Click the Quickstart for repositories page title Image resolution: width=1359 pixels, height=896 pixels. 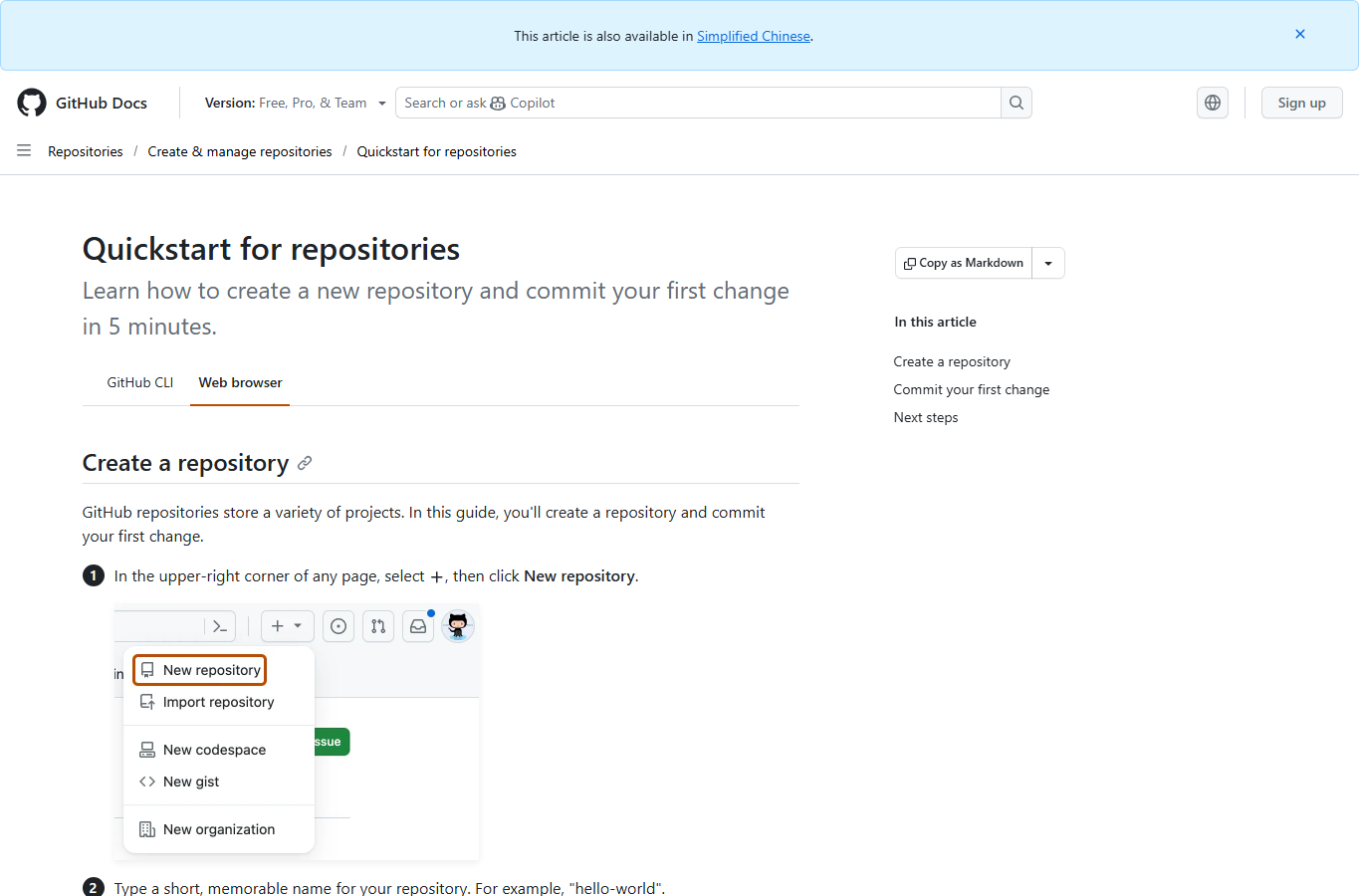(271, 249)
